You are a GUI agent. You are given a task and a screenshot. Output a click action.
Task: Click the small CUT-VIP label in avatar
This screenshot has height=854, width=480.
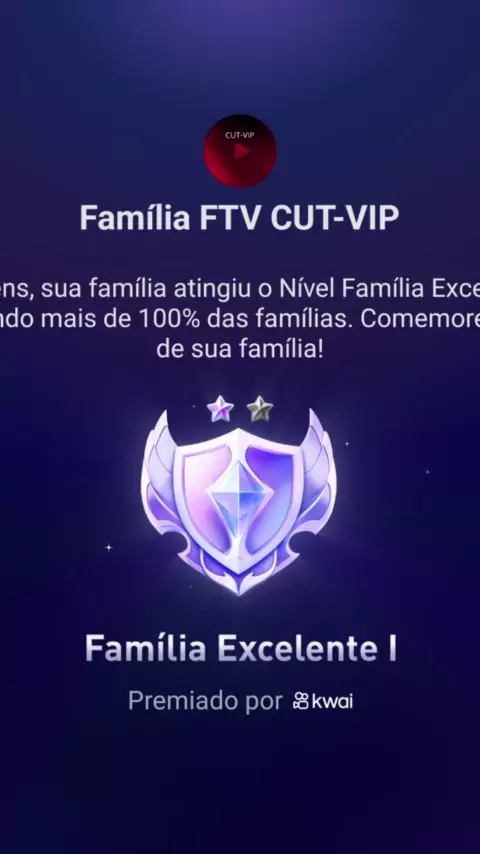[240, 135]
